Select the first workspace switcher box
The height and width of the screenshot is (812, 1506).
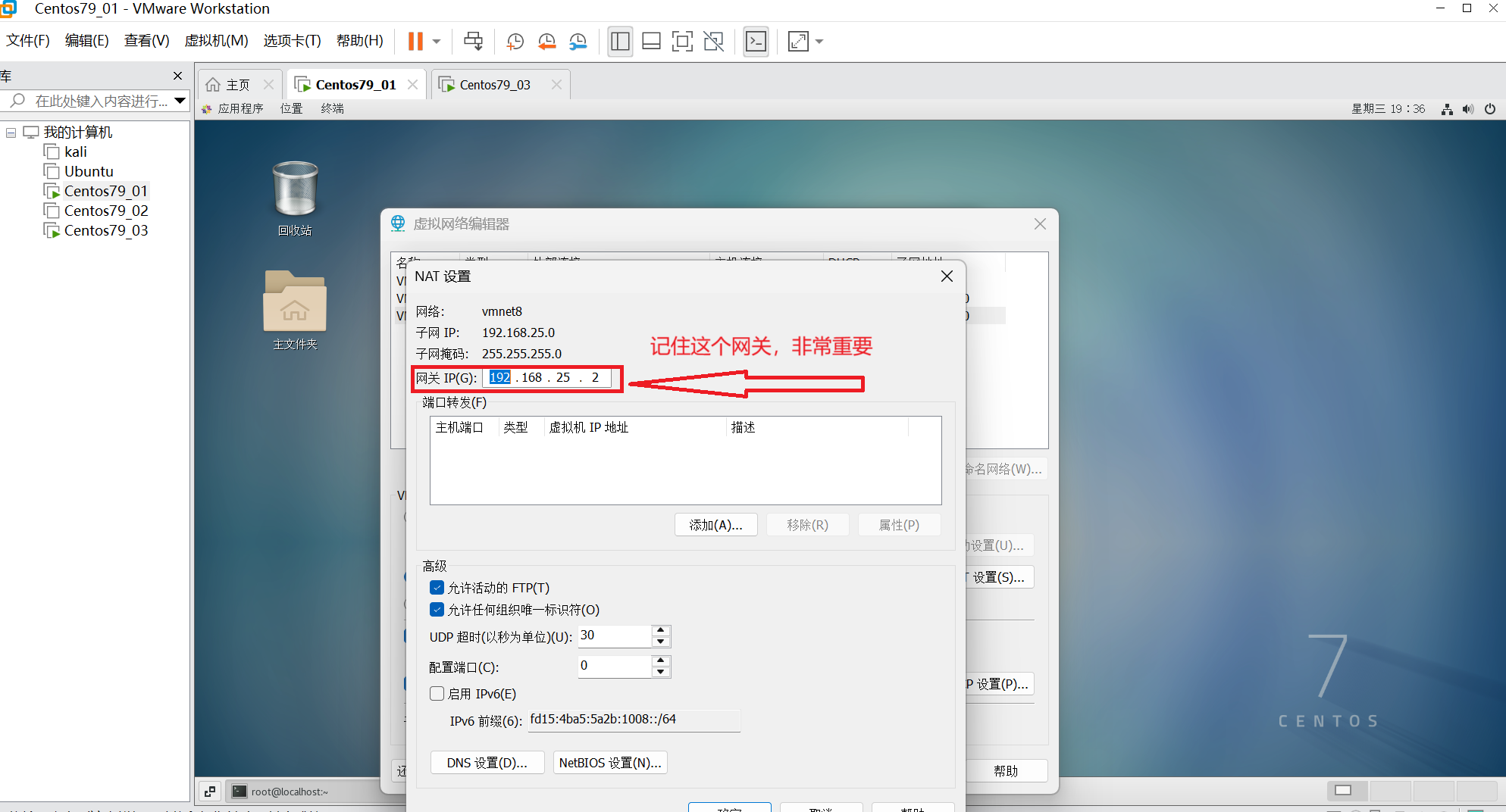[1347, 791]
